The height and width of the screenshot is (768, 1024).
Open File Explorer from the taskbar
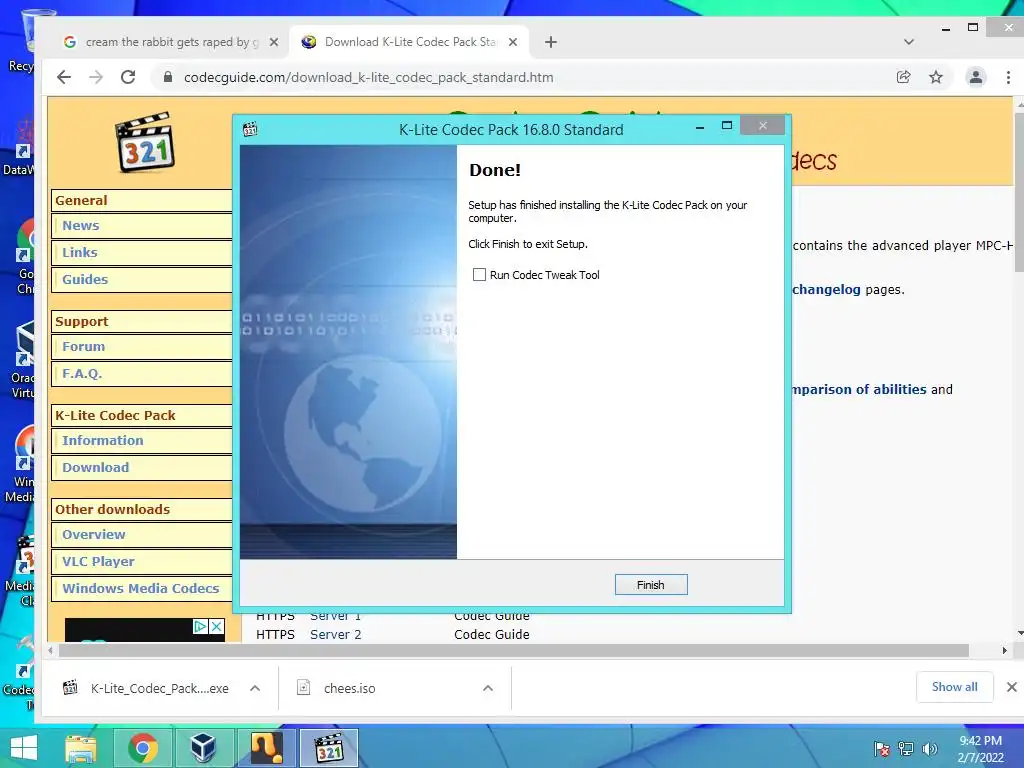coord(81,748)
